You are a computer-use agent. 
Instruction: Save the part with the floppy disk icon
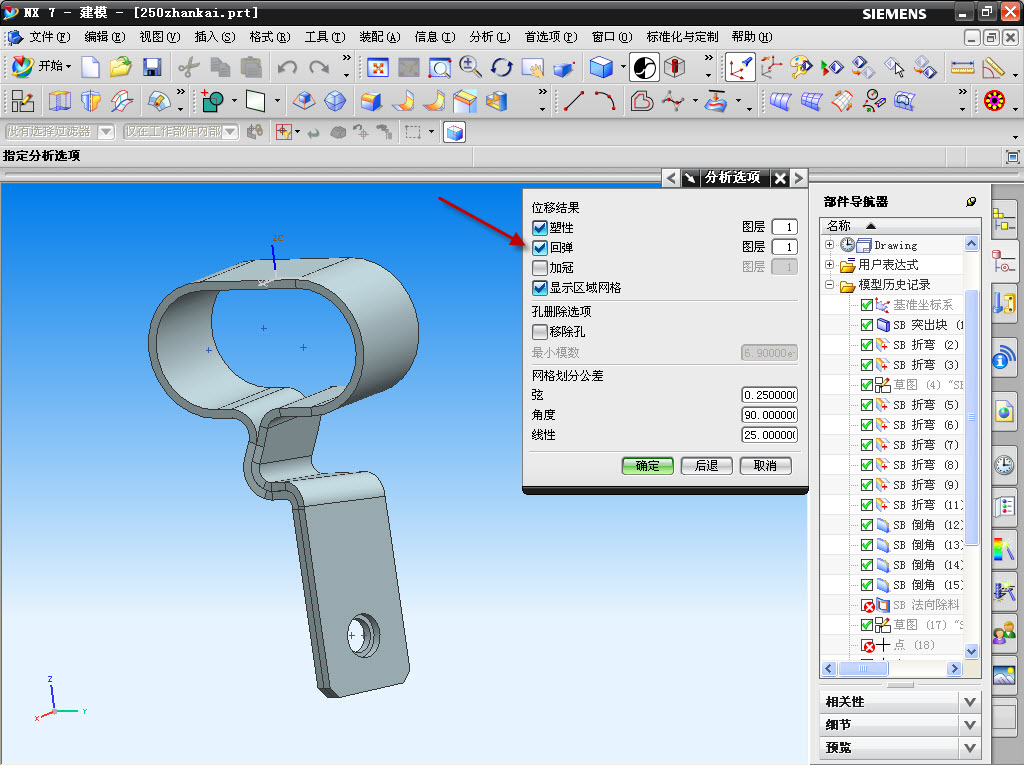(x=152, y=67)
